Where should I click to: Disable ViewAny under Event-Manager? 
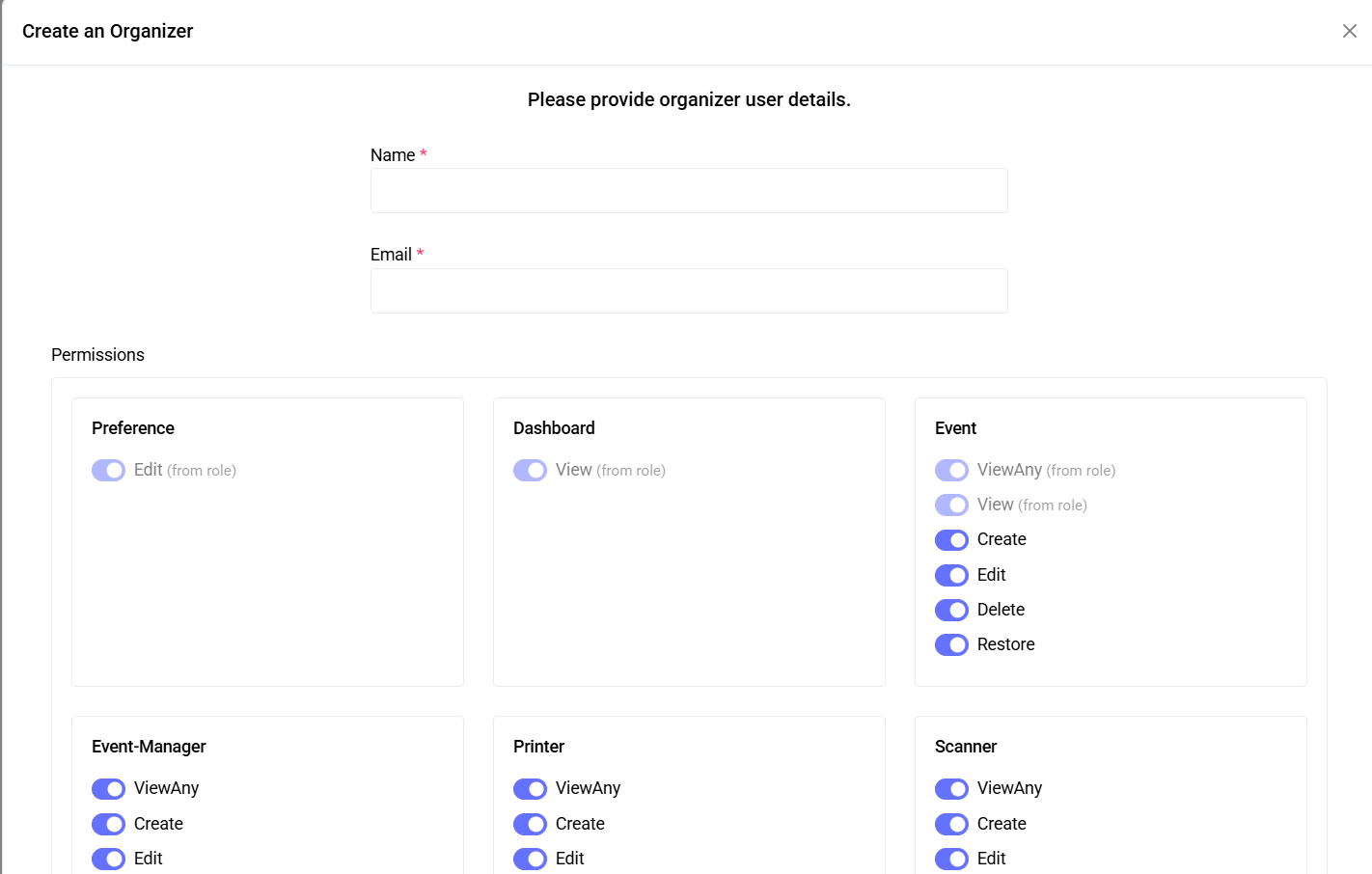[108, 788]
